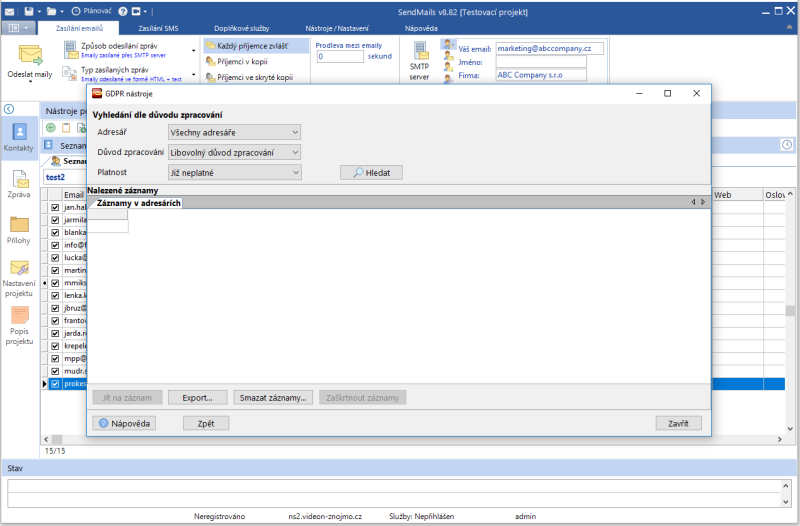Click the Odeslat maily envelope icon
This screenshot has height=526, width=800.
pos(29,55)
